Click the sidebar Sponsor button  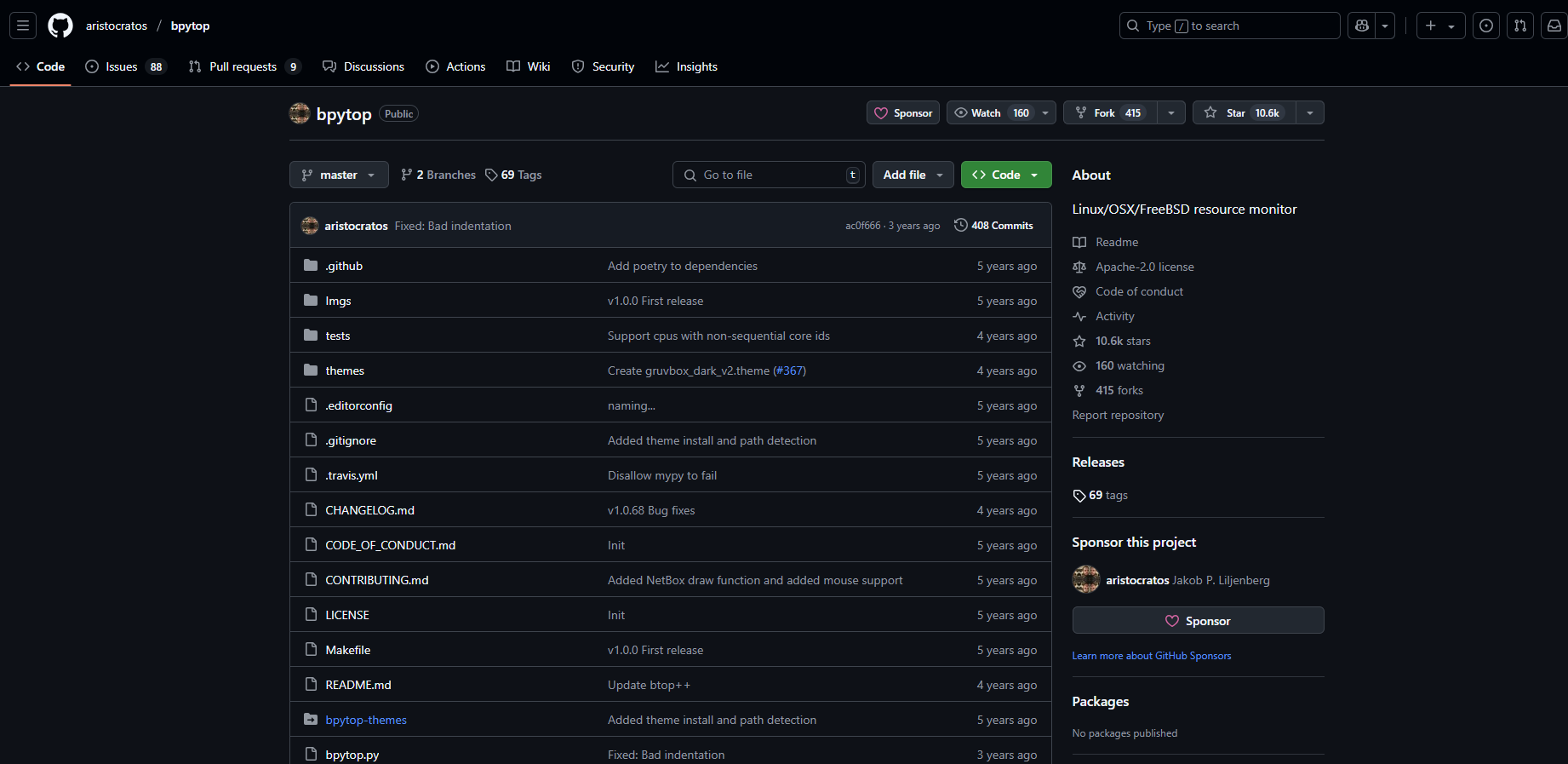[x=1198, y=620]
